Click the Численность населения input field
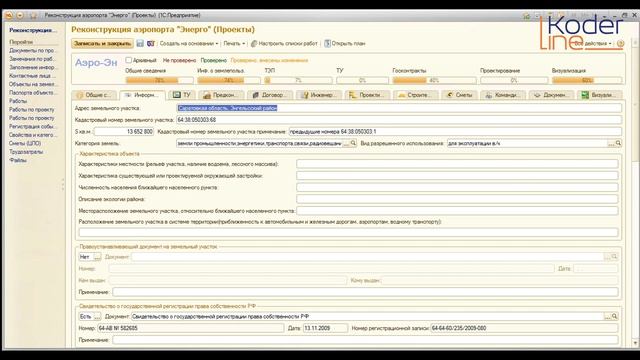Viewport: 640px width, 360px height. tap(457, 187)
